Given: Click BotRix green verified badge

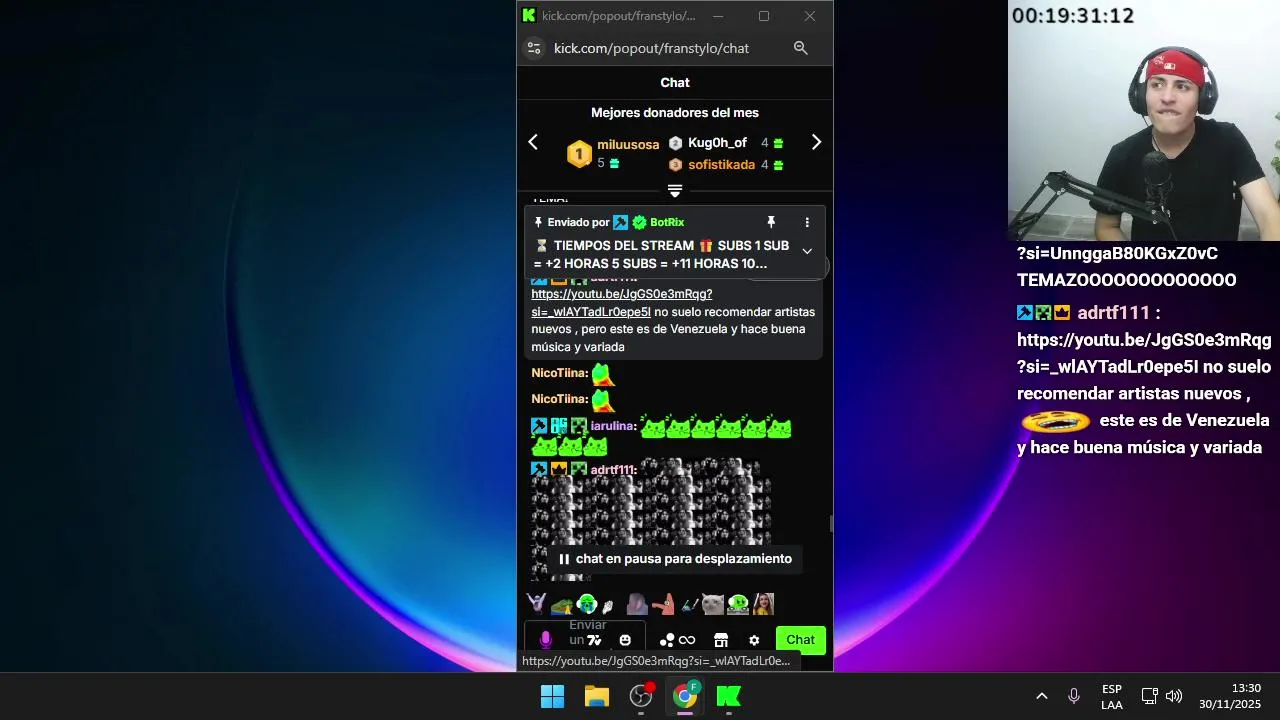Looking at the screenshot, I should click(x=640, y=222).
